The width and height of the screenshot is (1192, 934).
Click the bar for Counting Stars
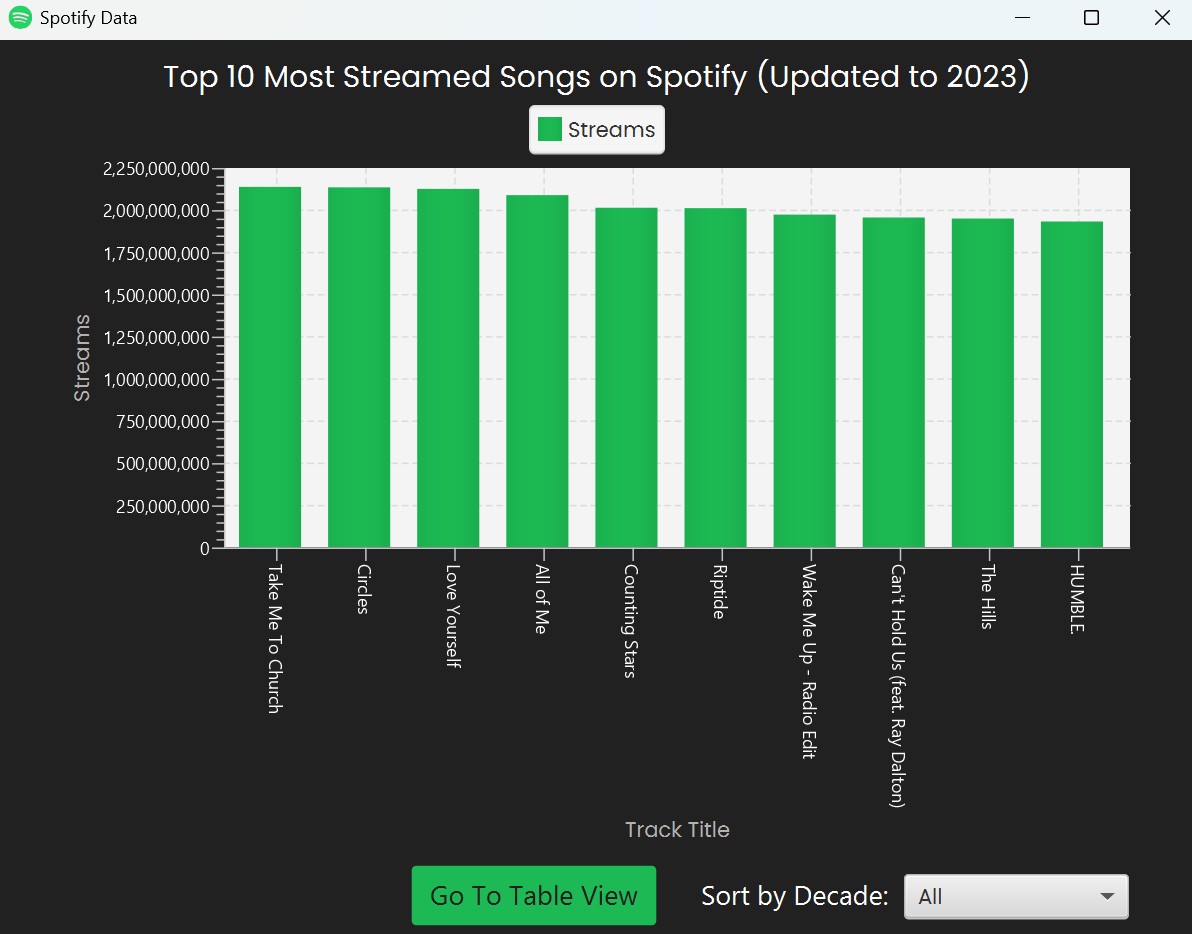click(627, 380)
